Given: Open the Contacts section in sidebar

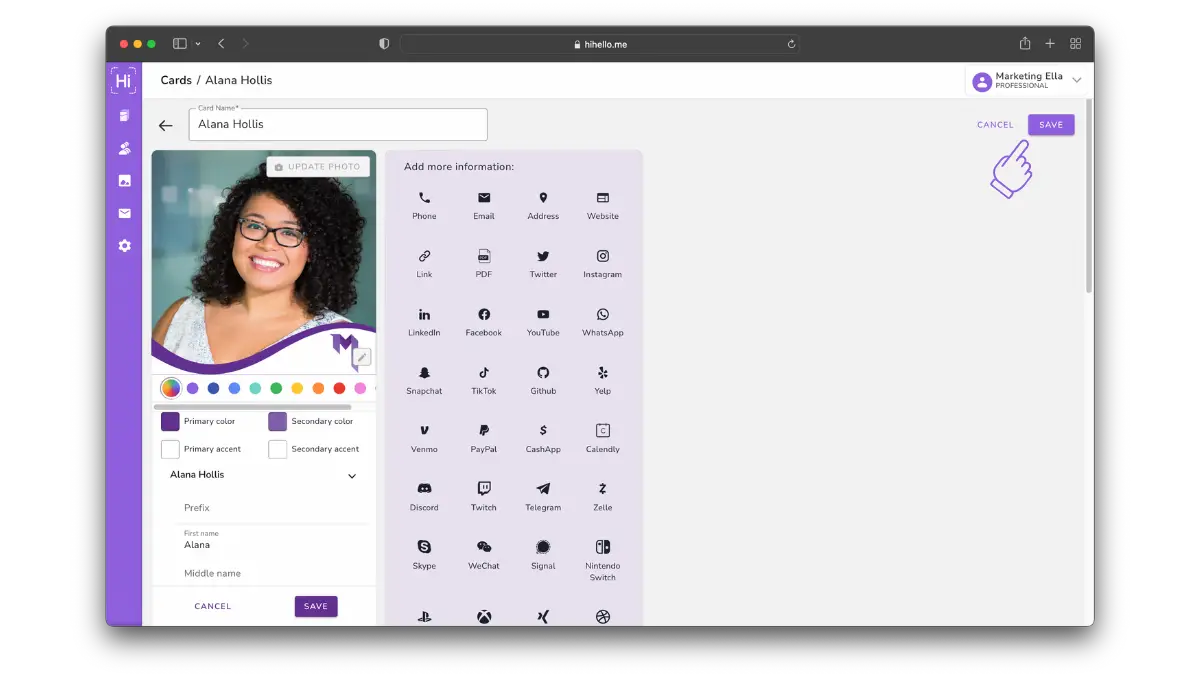Looking at the screenshot, I should coord(124,148).
